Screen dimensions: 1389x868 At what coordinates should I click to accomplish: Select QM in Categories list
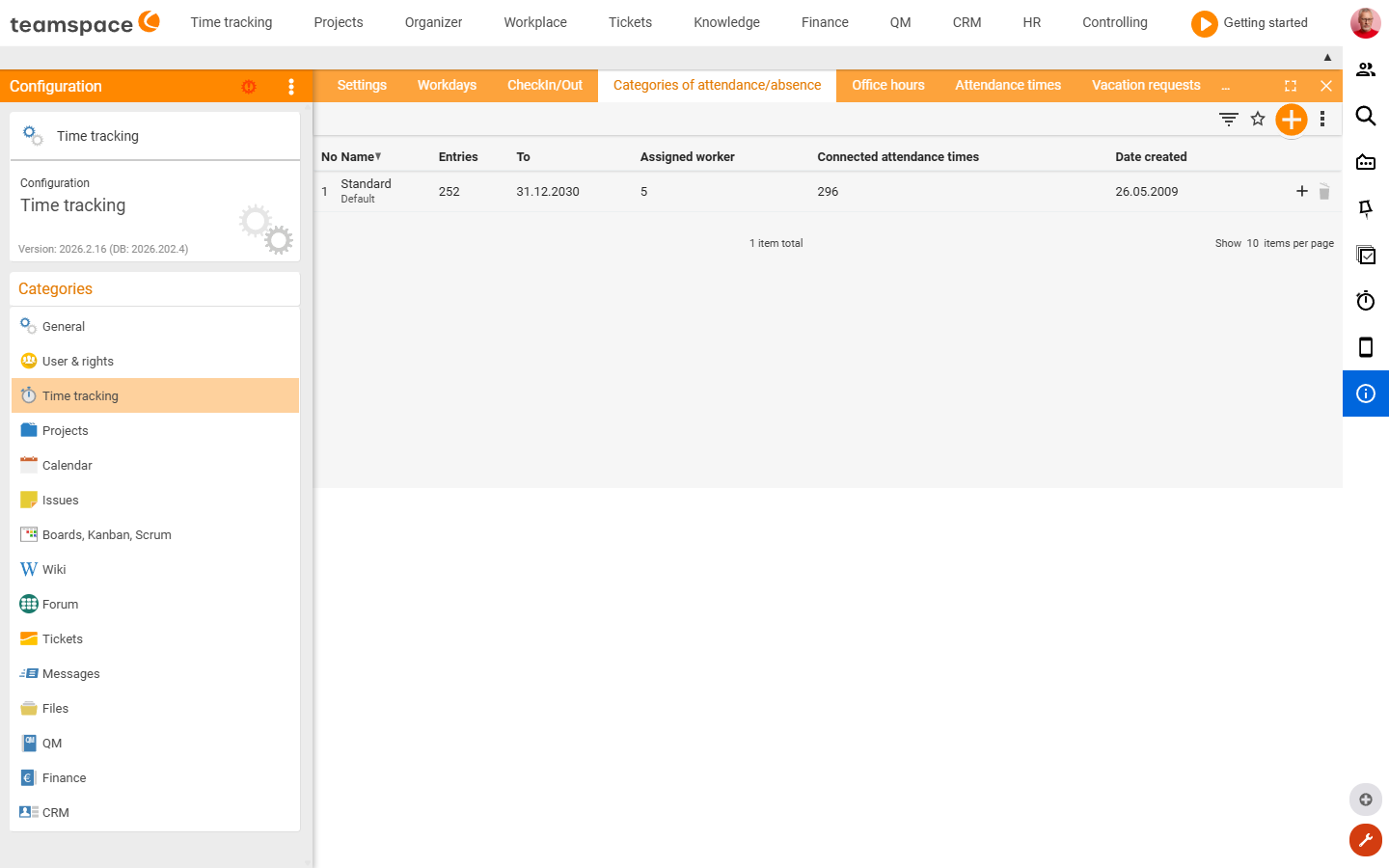click(155, 743)
